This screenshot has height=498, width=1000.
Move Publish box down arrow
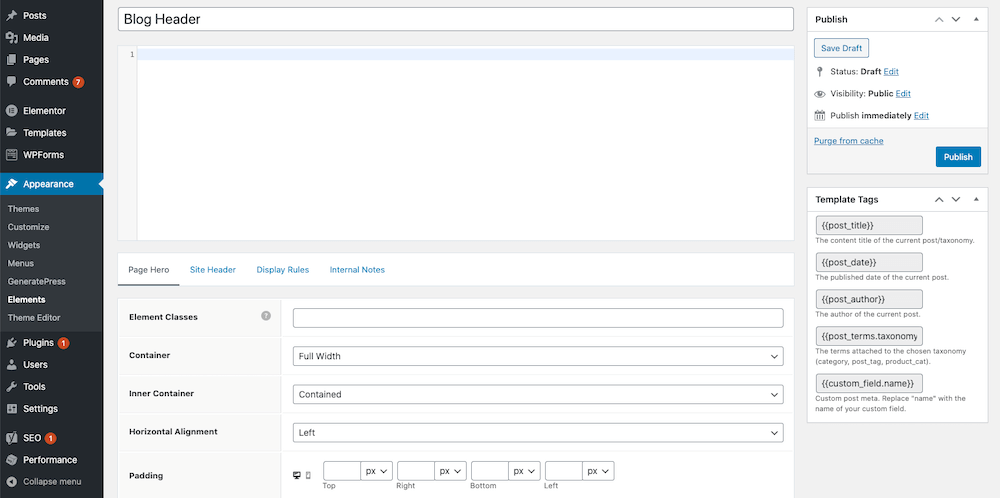click(x=956, y=19)
